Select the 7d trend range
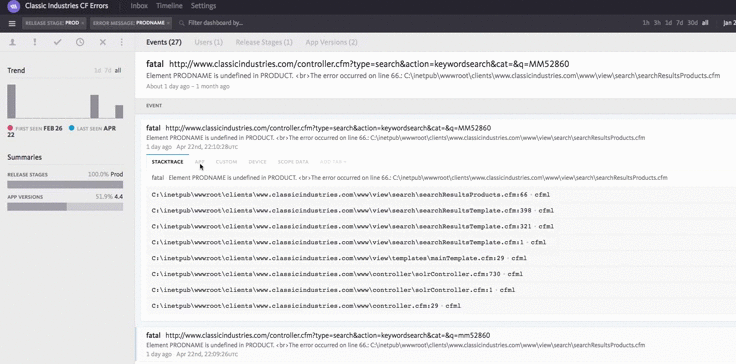 108,70
